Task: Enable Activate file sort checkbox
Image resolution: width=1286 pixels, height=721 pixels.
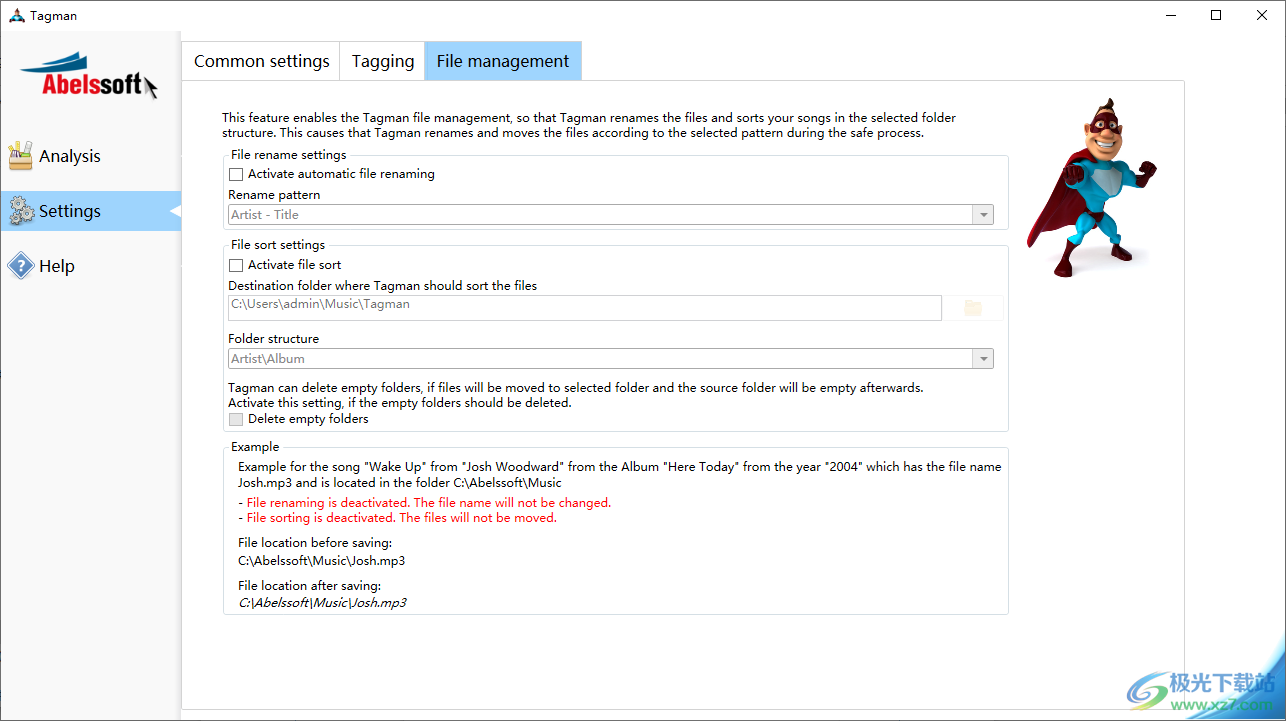Action: [236, 265]
